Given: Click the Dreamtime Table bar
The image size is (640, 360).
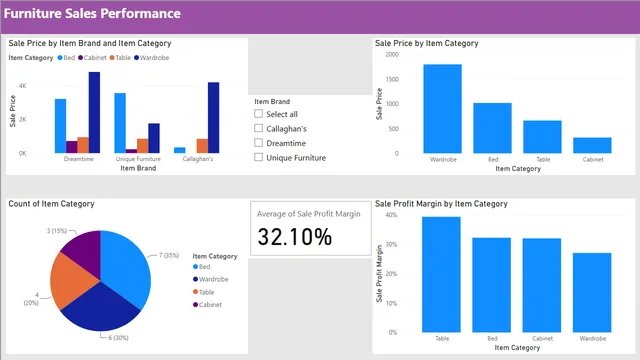Looking at the screenshot, I should click(83, 145).
